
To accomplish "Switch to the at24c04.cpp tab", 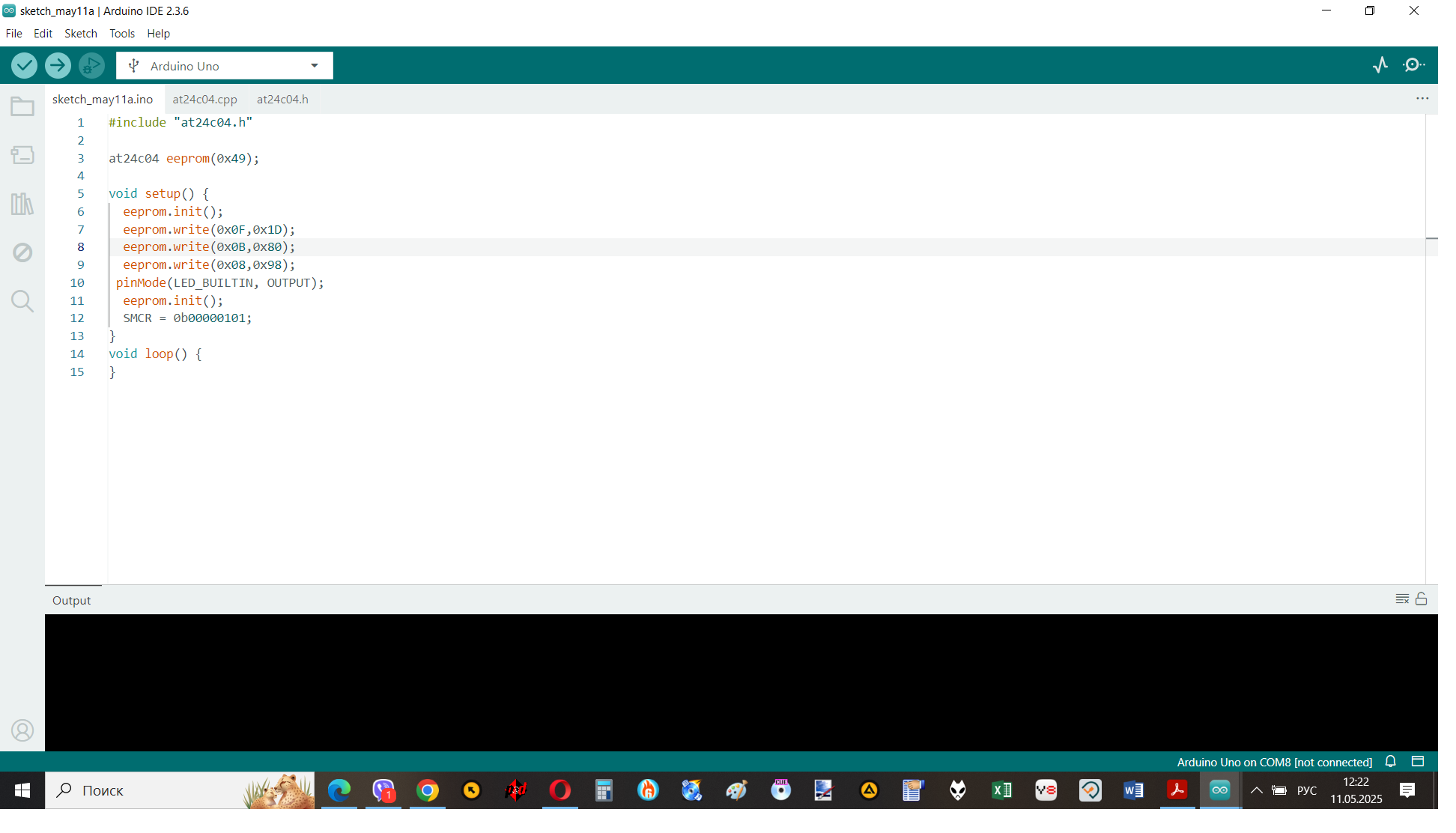I will coord(204,99).
